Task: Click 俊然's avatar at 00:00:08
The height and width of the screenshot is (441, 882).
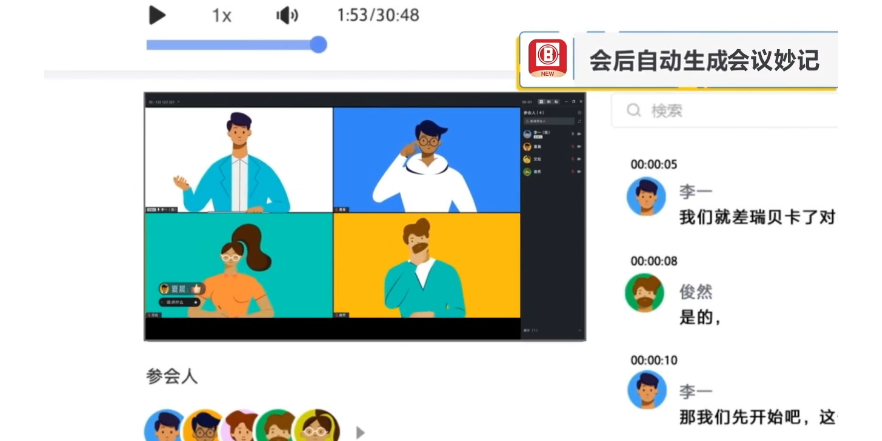Action: [x=646, y=293]
